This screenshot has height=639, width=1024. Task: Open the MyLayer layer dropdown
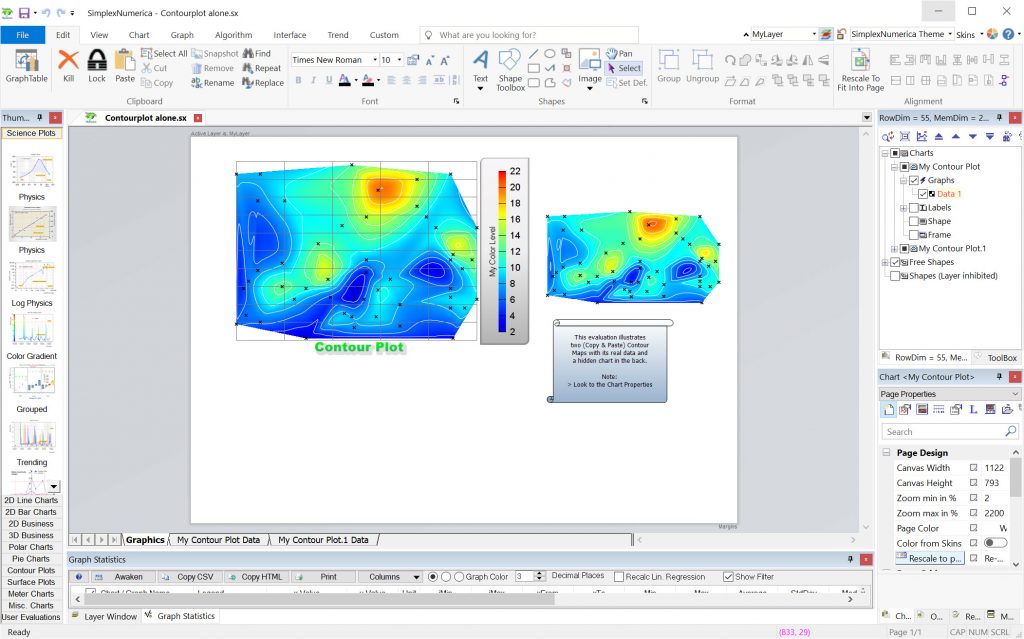pos(814,34)
